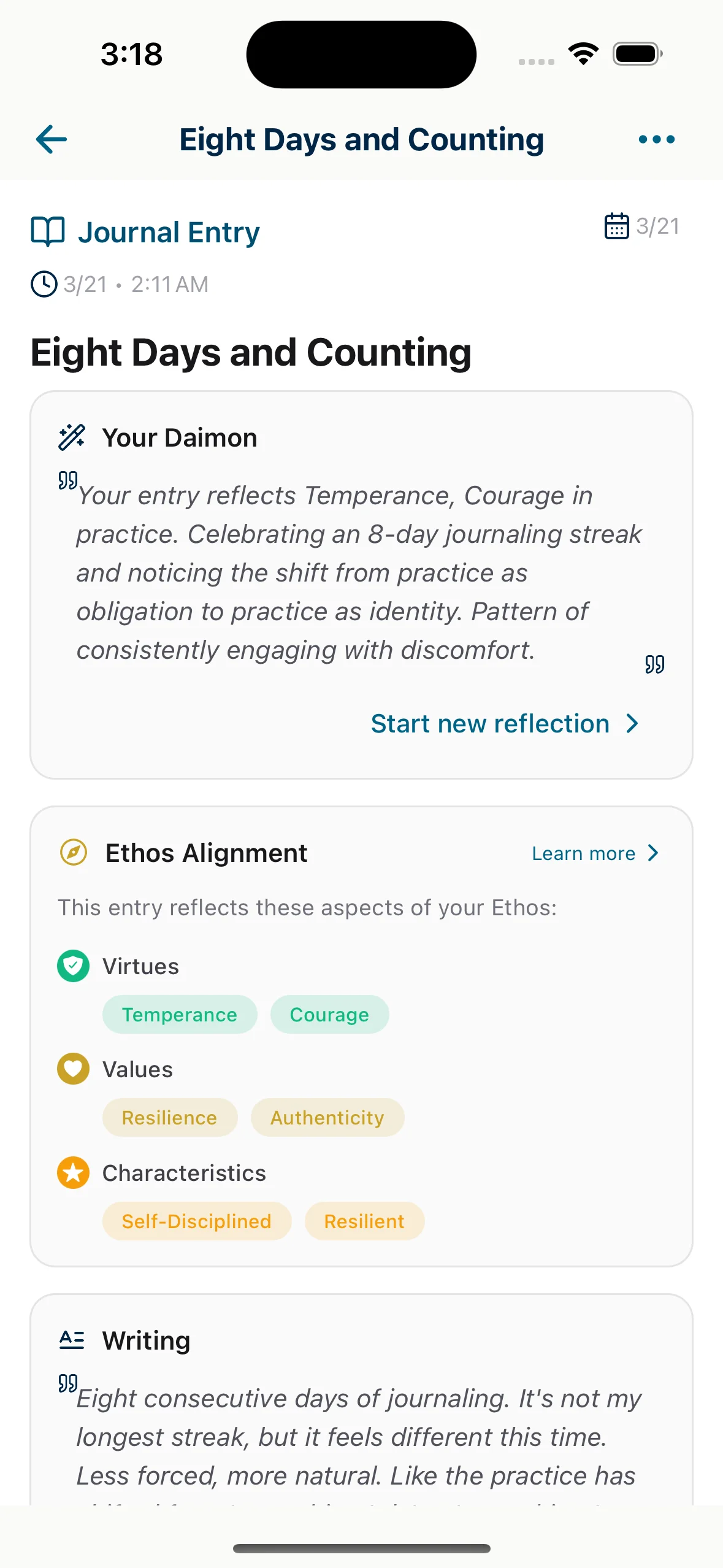Click the calendar icon beside 3/21

616,226
